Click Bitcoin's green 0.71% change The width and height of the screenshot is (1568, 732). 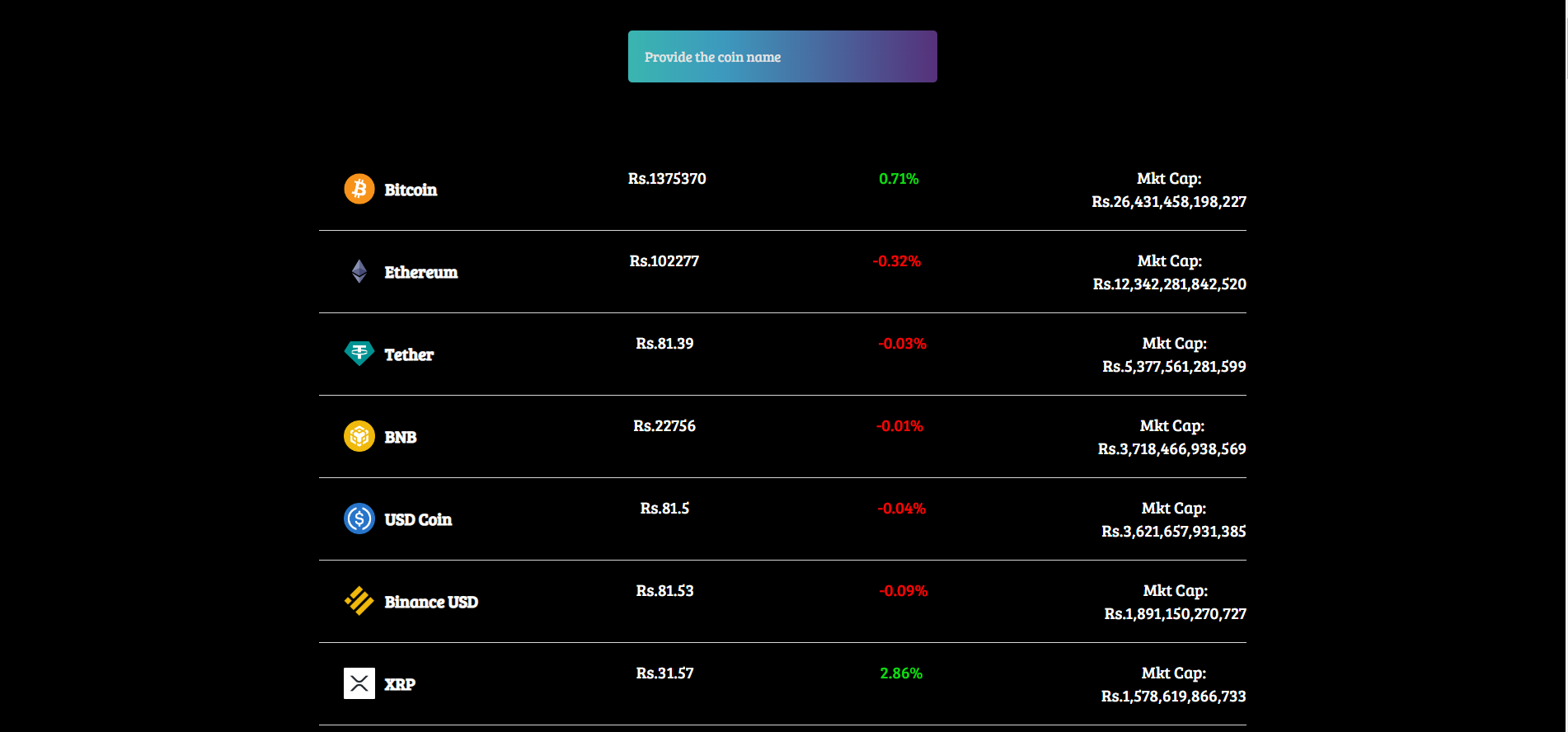pyautogui.click(x=899, y=179)
